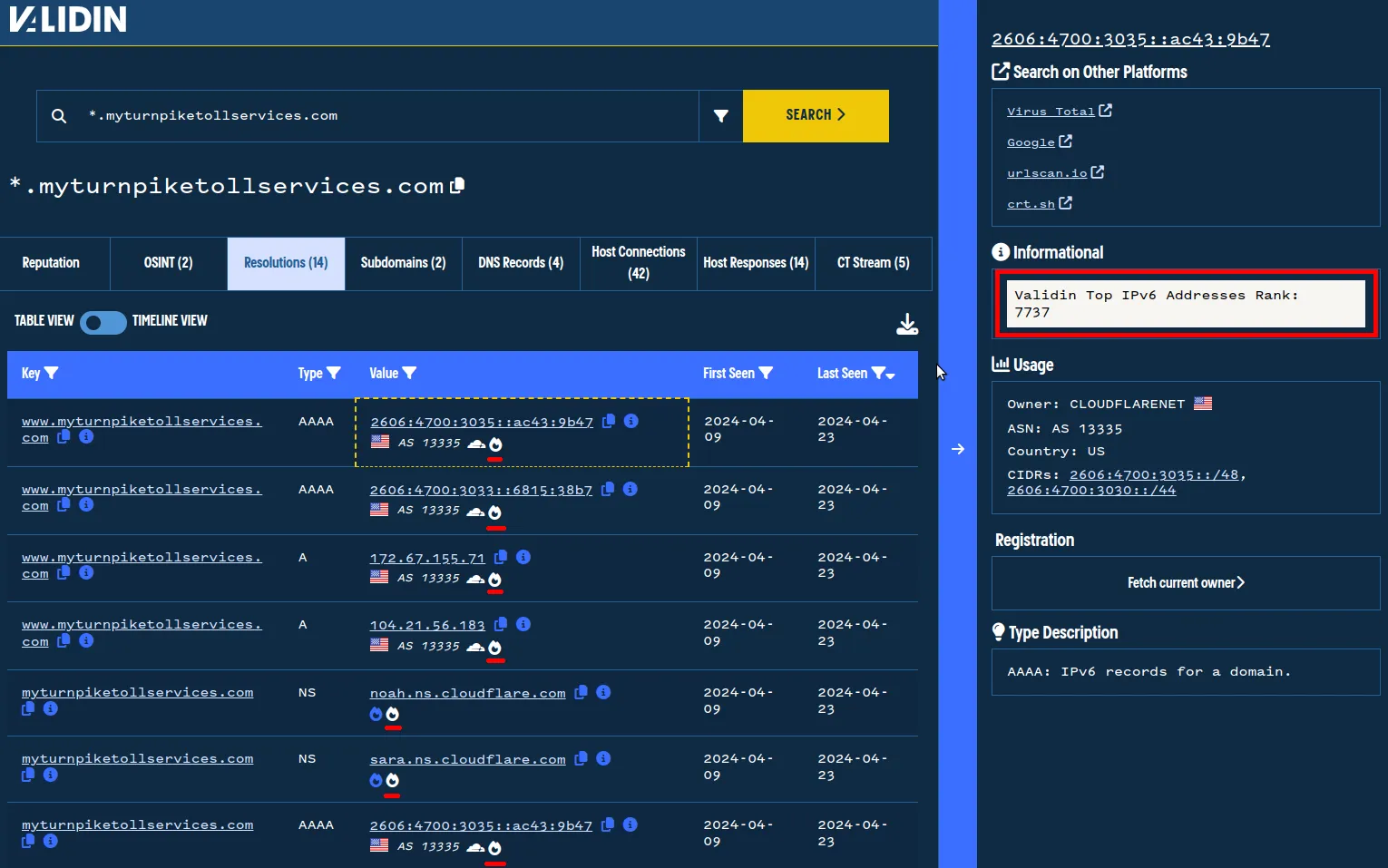Image resolution: width=1388 pixels, height=868 pixels.
Task: Toggle sort arrow on Last Seen column
Action: (890, 375)
